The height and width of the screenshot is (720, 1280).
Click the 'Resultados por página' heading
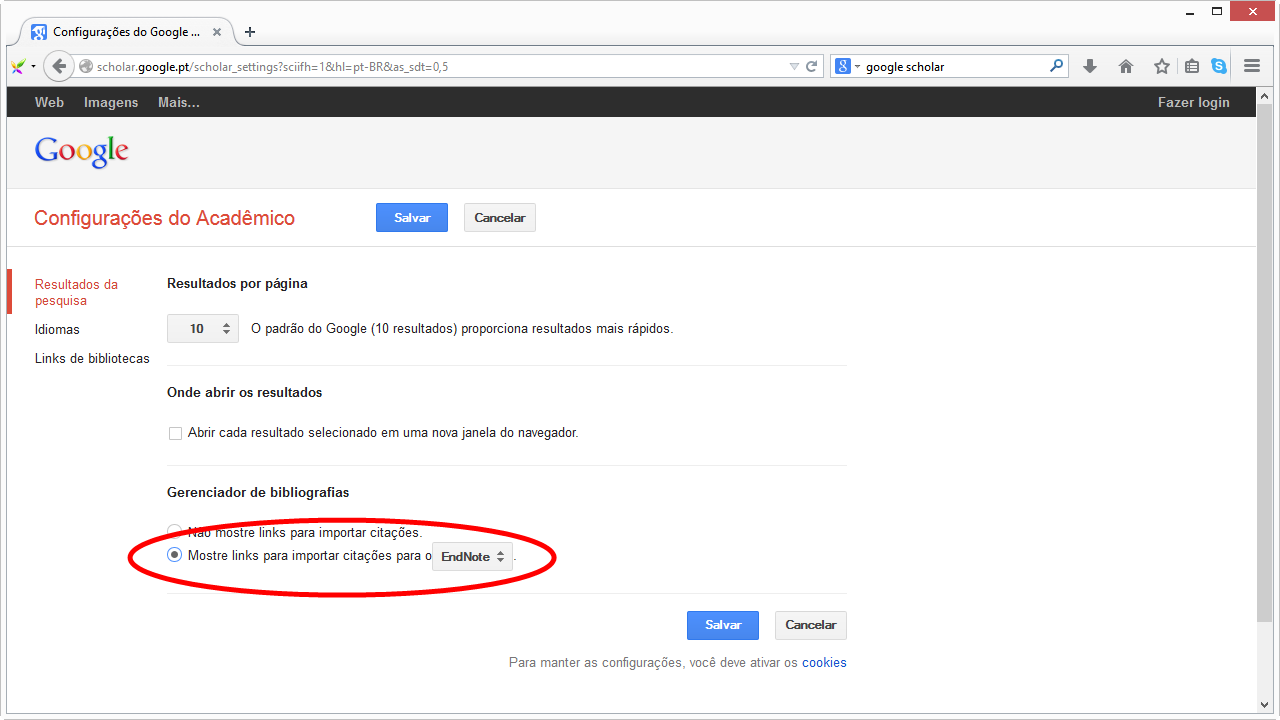pyautogui.click(x=237, y=283)
